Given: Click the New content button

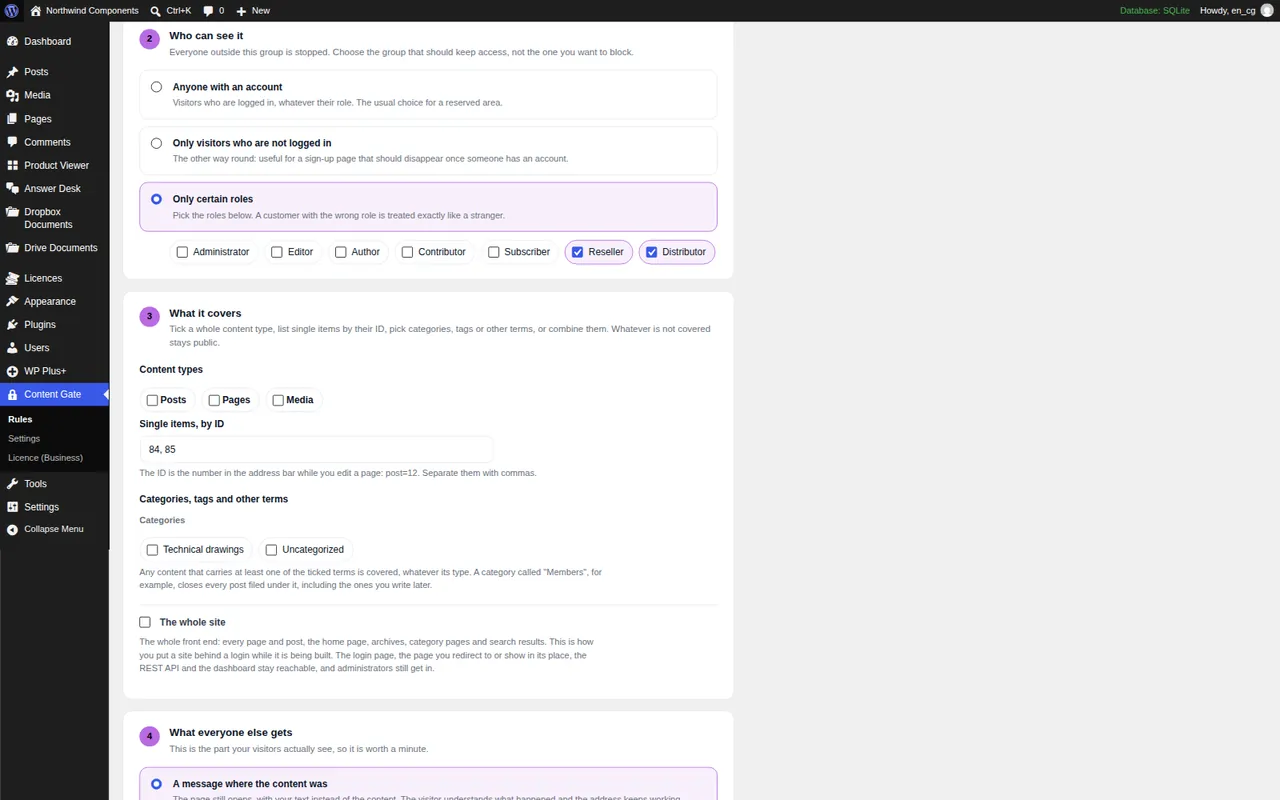Looking at the screenshot, I should [253, 10].
